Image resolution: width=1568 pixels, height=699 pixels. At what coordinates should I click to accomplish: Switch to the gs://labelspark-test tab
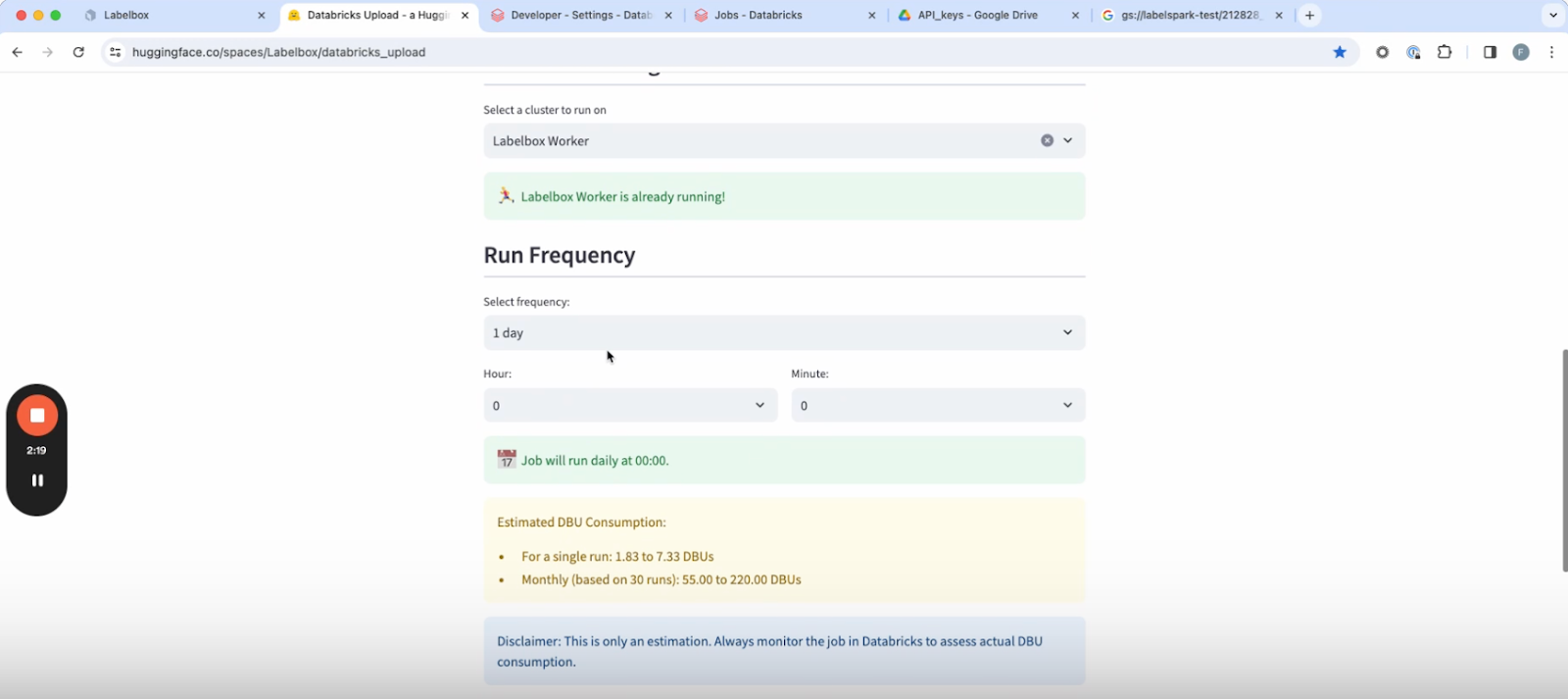(1190, 15)
